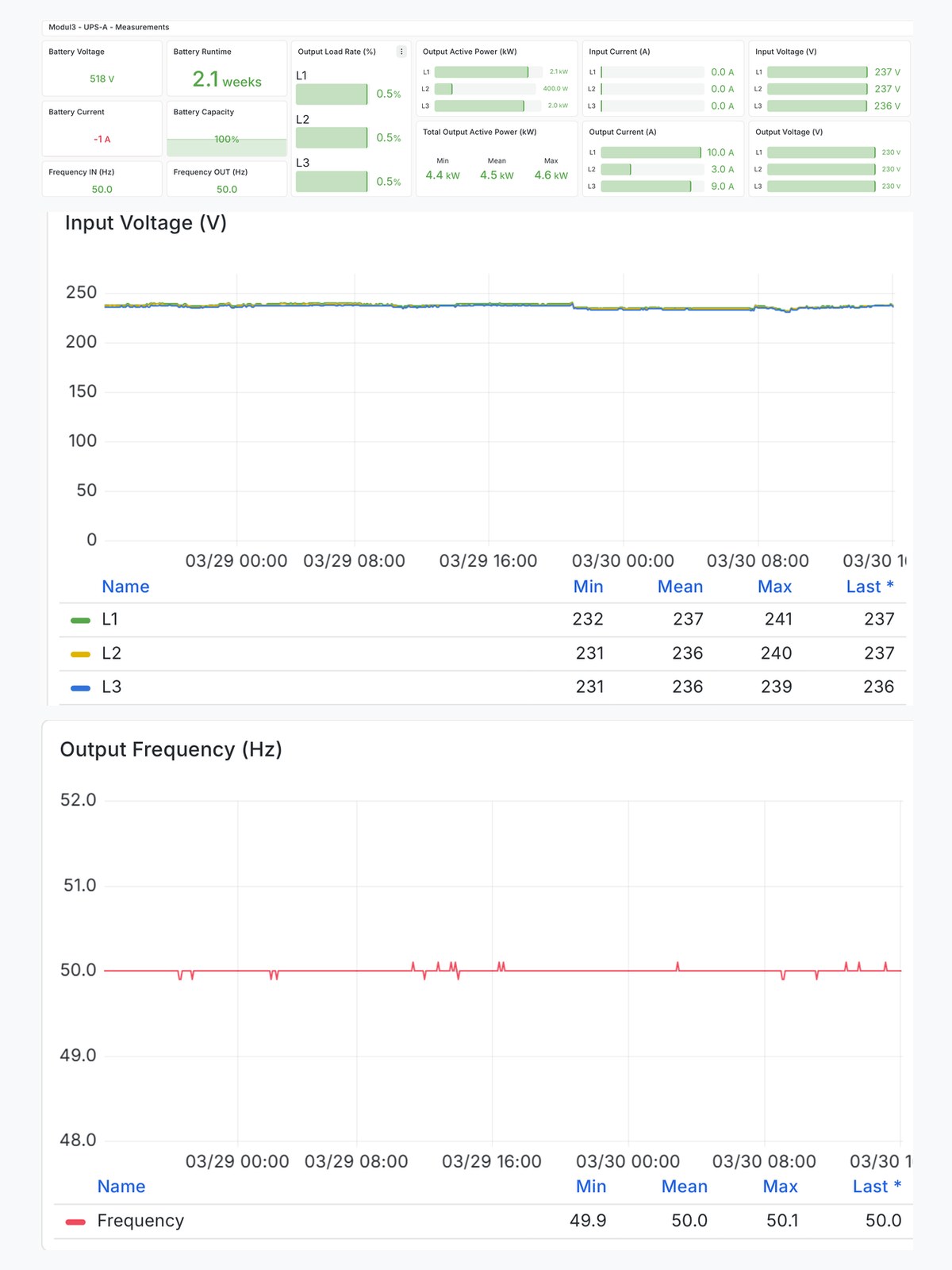952x1270 pixels.
Task: Sort Output Frequency legend by Max column
Action: click(x=781, y=1187)
